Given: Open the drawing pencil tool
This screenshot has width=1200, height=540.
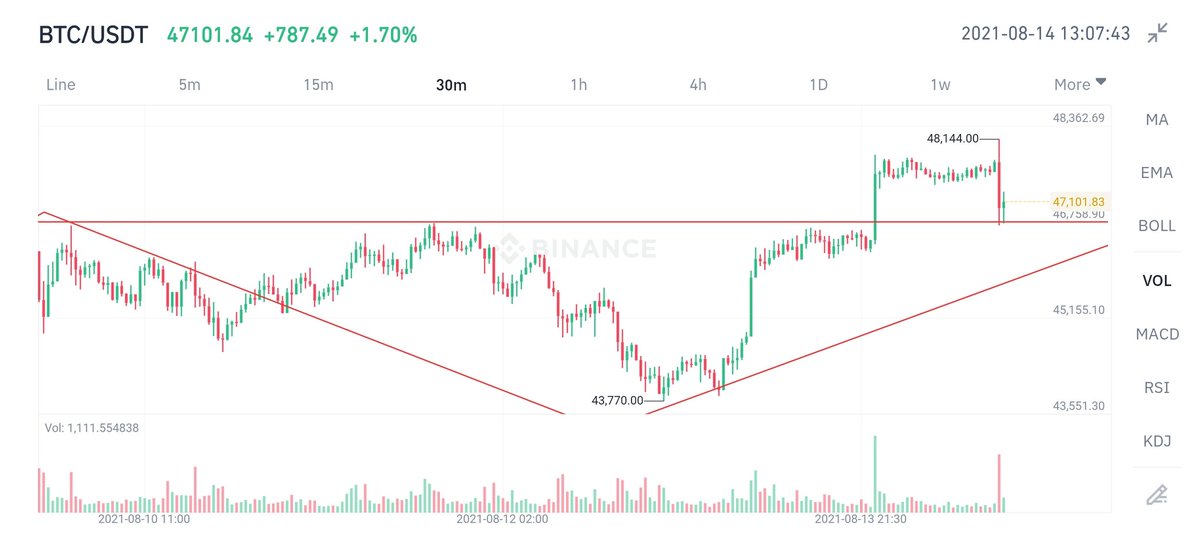Looking at the screenshot, I should (1157, 494).
